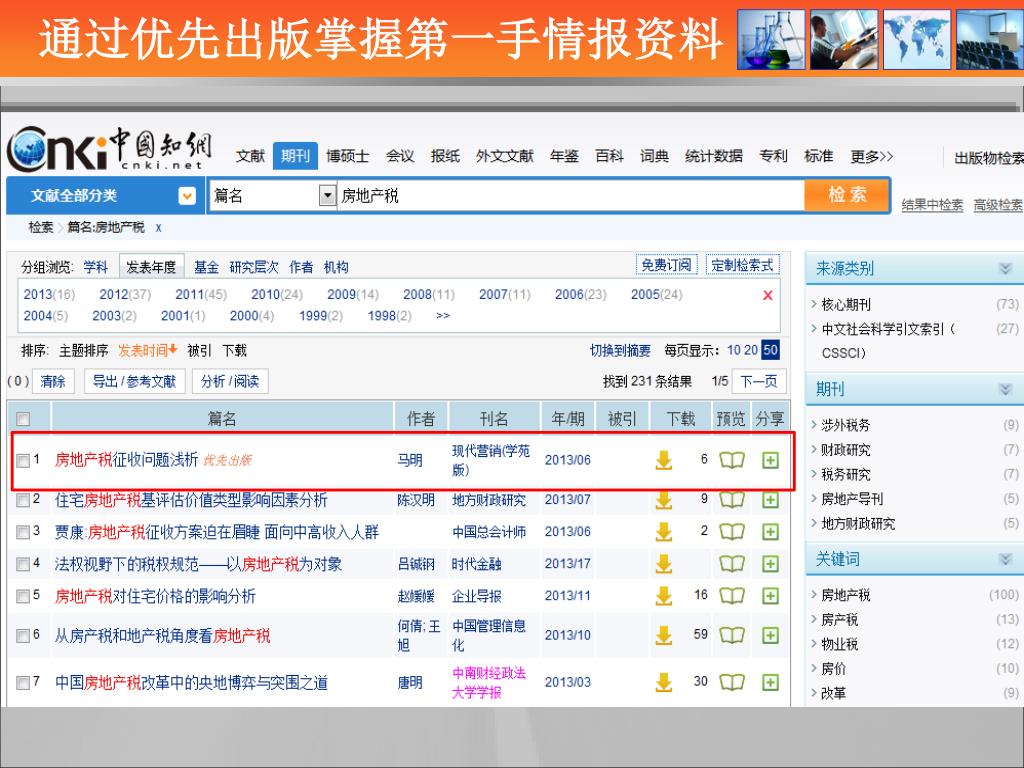Screen dimensions: 1024x768
Task: Download the 中国总会计师 article
Action: point(664,532)
